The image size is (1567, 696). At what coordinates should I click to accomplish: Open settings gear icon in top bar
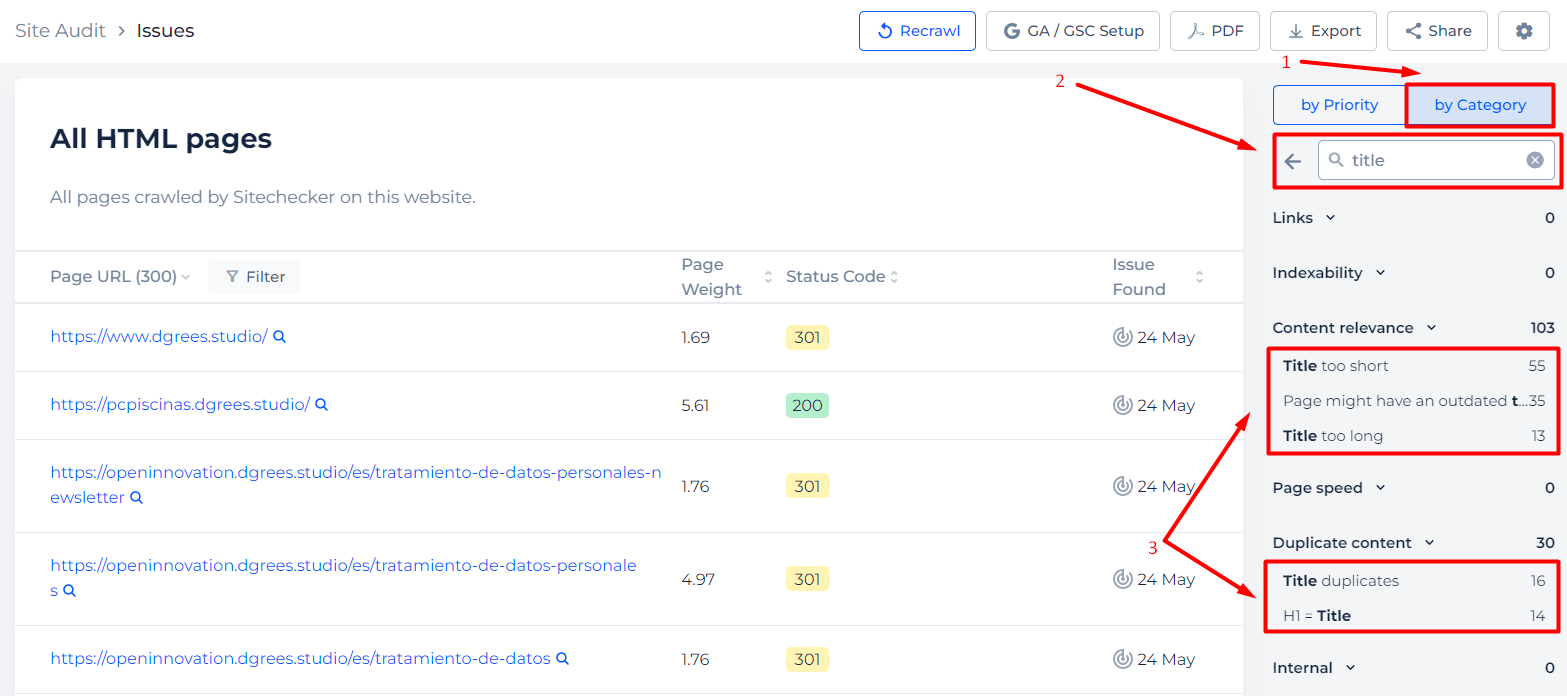[1524, 31]
